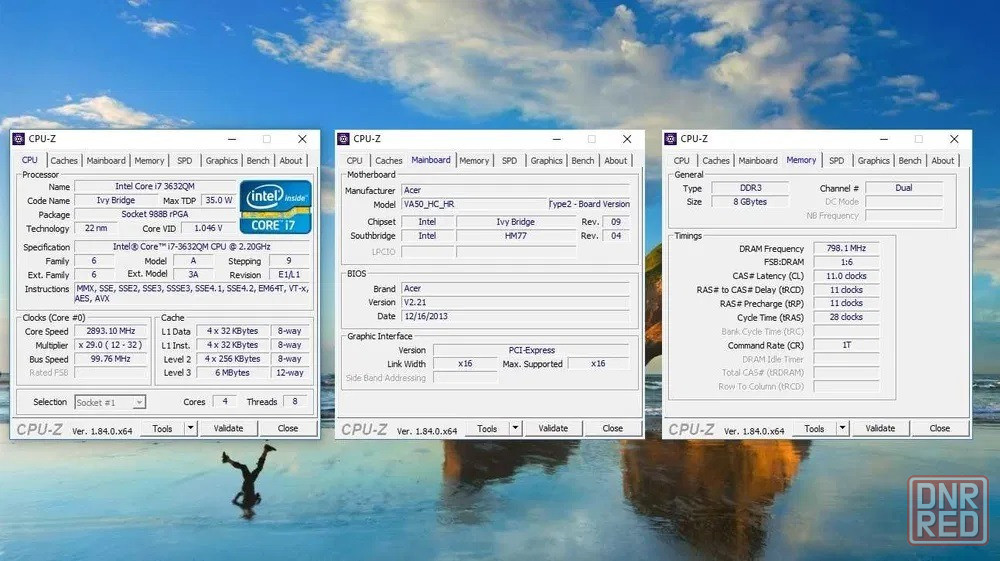Image resolution: width=1000 pixels, height=561 pixels.
Task: Click Close button in the Mainboard window
Action: tap(613, 428)
